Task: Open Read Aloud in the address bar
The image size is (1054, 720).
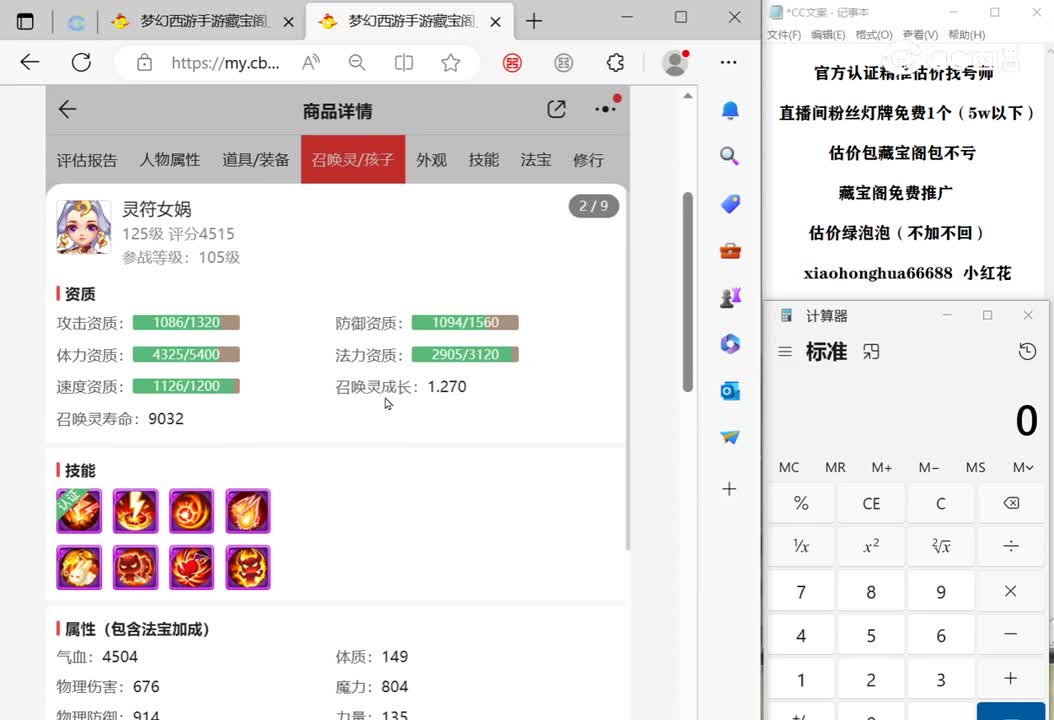Action: (311, 63)
